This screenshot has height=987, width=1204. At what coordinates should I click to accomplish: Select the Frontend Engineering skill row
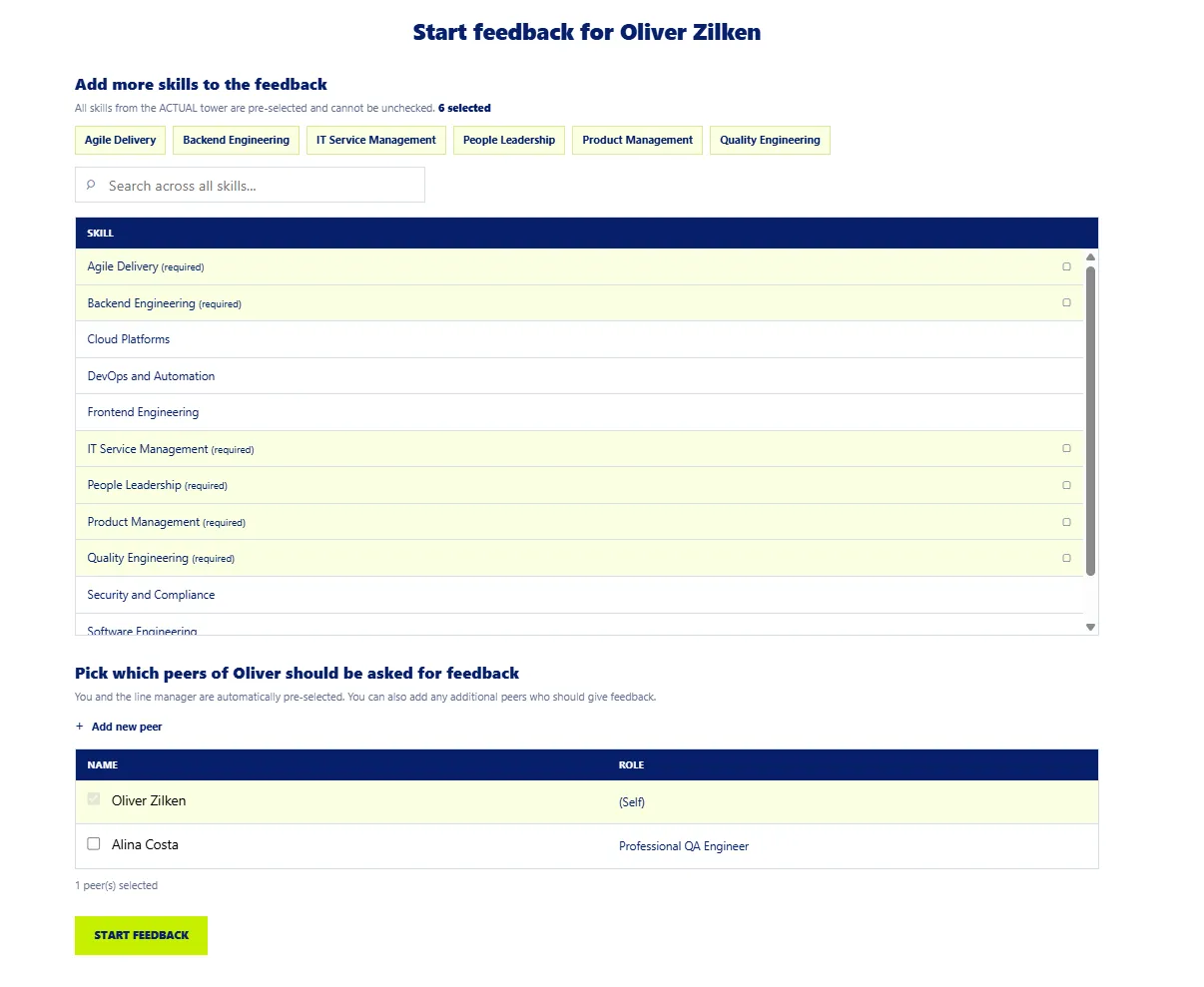point(579,412)
